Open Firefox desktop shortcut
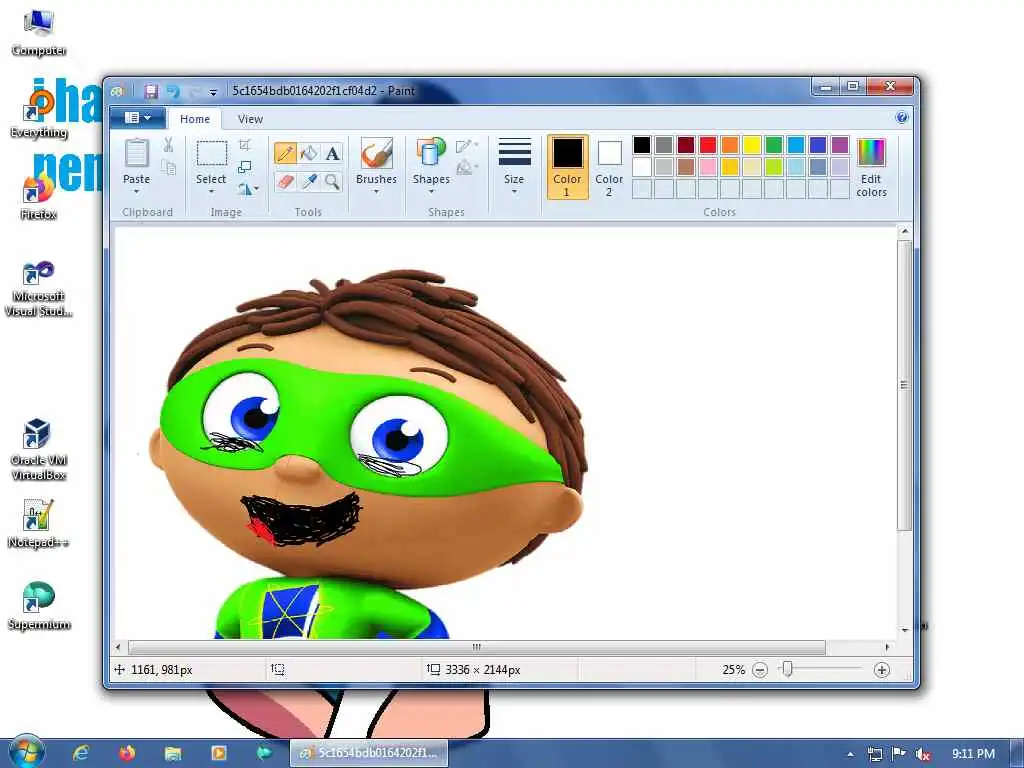1024x768 pixels. pos(38,195)
